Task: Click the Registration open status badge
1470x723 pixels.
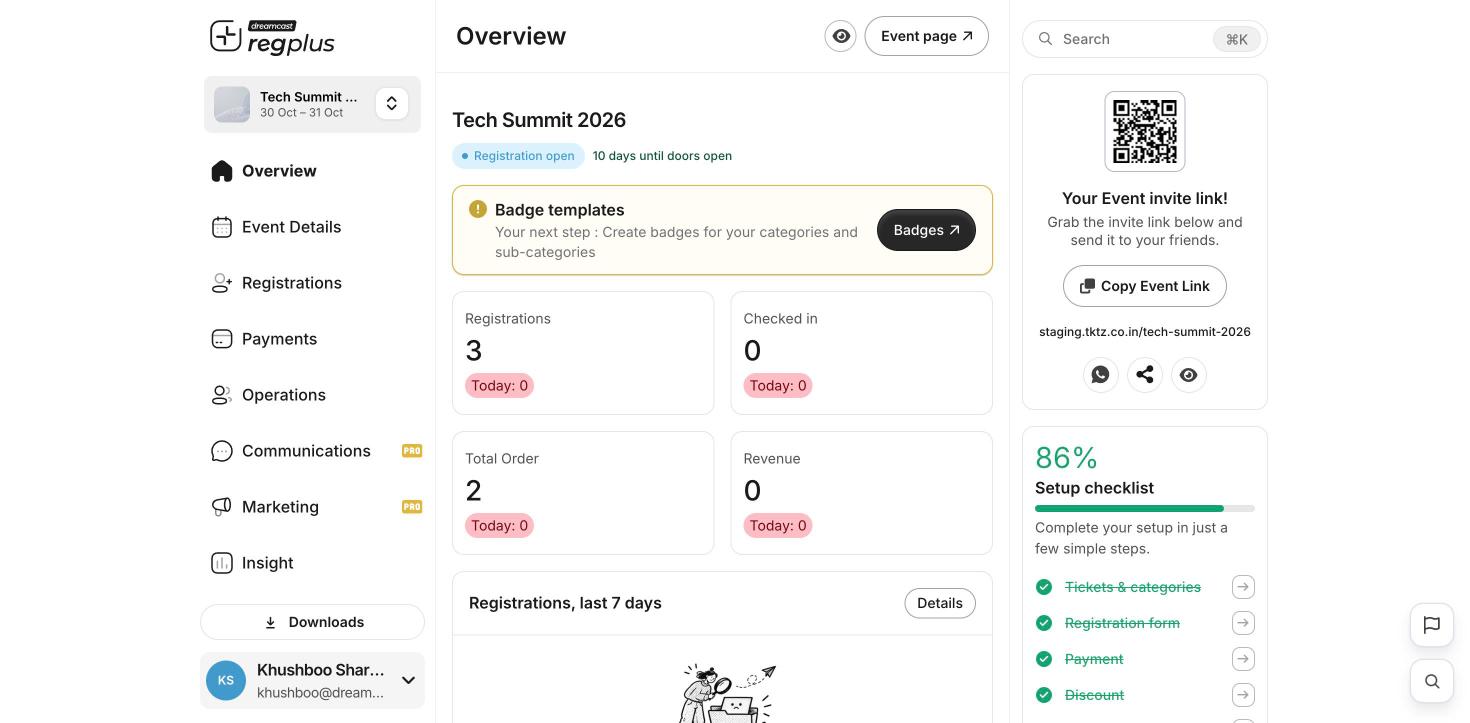Action: click(x=518, y=156)
